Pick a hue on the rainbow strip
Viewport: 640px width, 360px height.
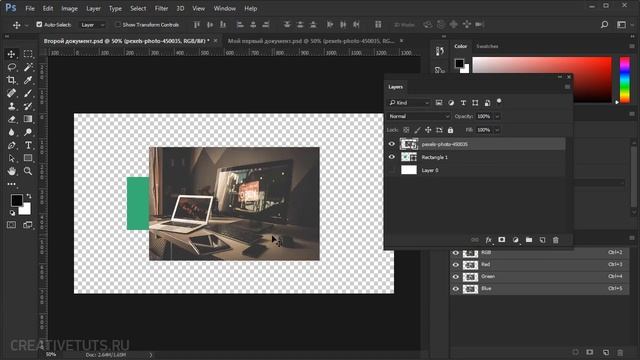tap(624, 80)
